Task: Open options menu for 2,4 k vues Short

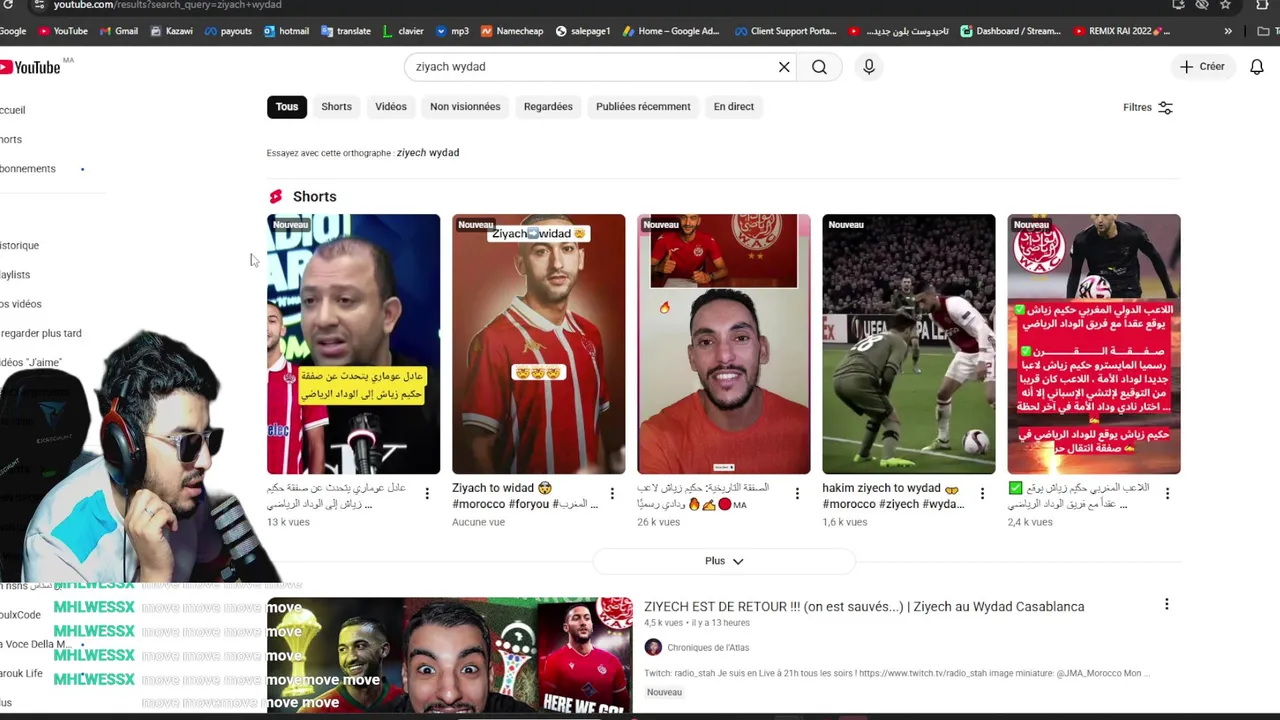Action: tap(1167, 493)
